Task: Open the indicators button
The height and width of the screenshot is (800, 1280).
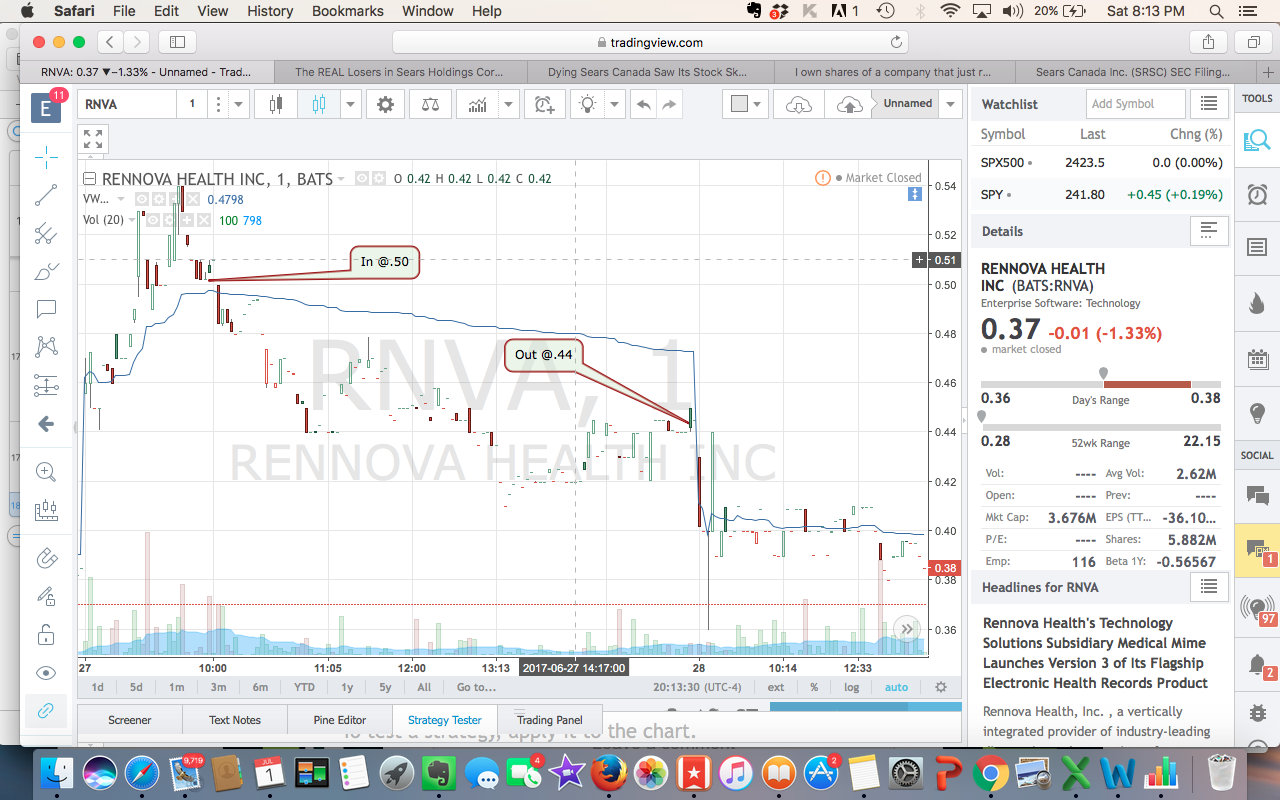Action: 478,104
